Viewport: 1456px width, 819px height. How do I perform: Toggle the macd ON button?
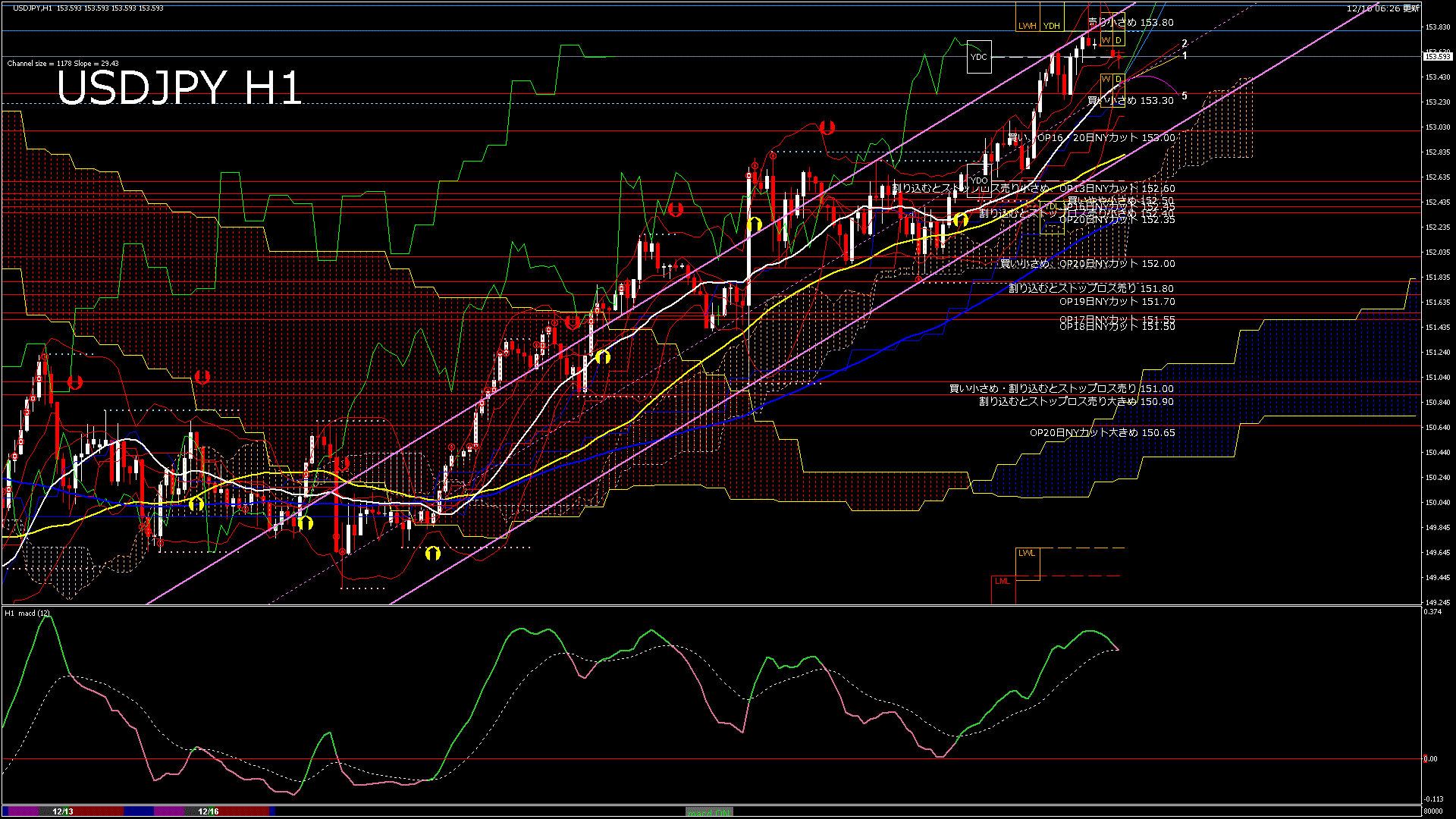coord(709,811)
